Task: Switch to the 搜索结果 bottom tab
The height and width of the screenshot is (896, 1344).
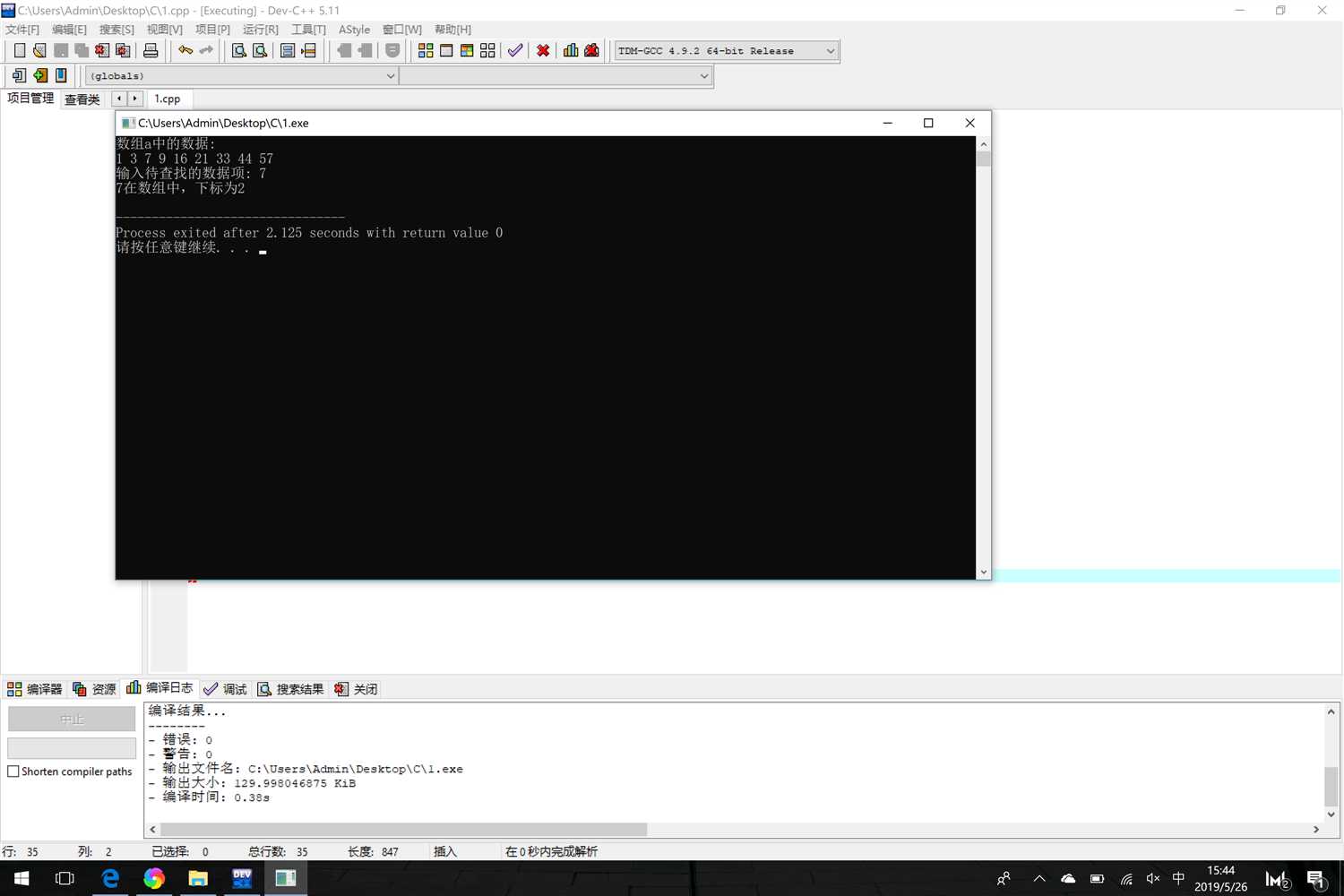Action: click(x=290, y=689)
